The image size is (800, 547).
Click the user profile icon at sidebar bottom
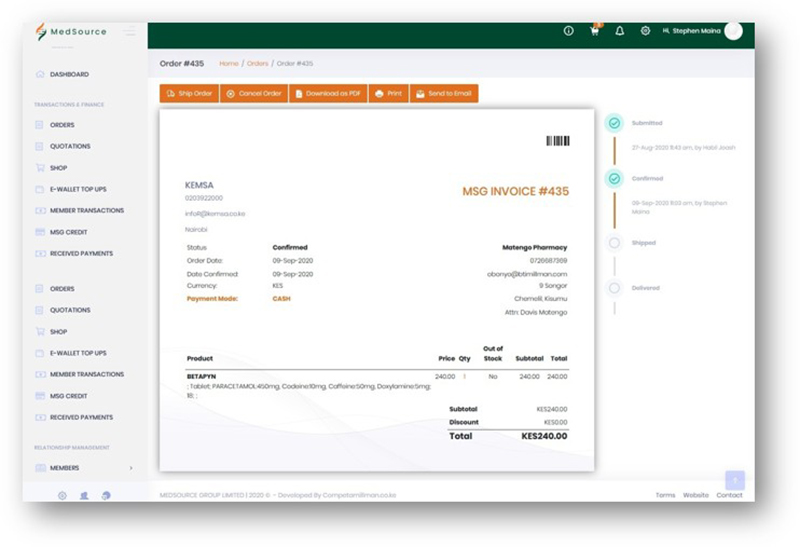(84, 495)
